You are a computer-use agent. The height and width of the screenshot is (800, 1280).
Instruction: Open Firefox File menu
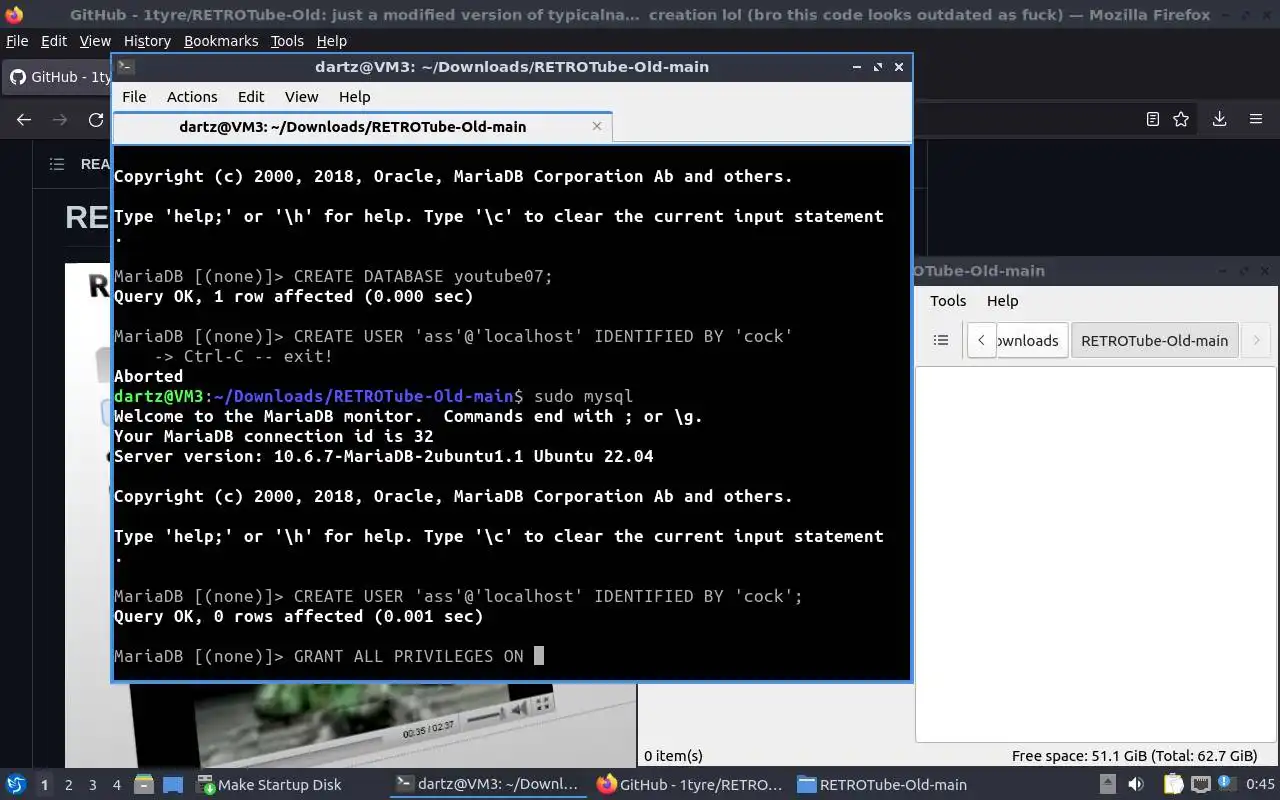pos(17,41)
